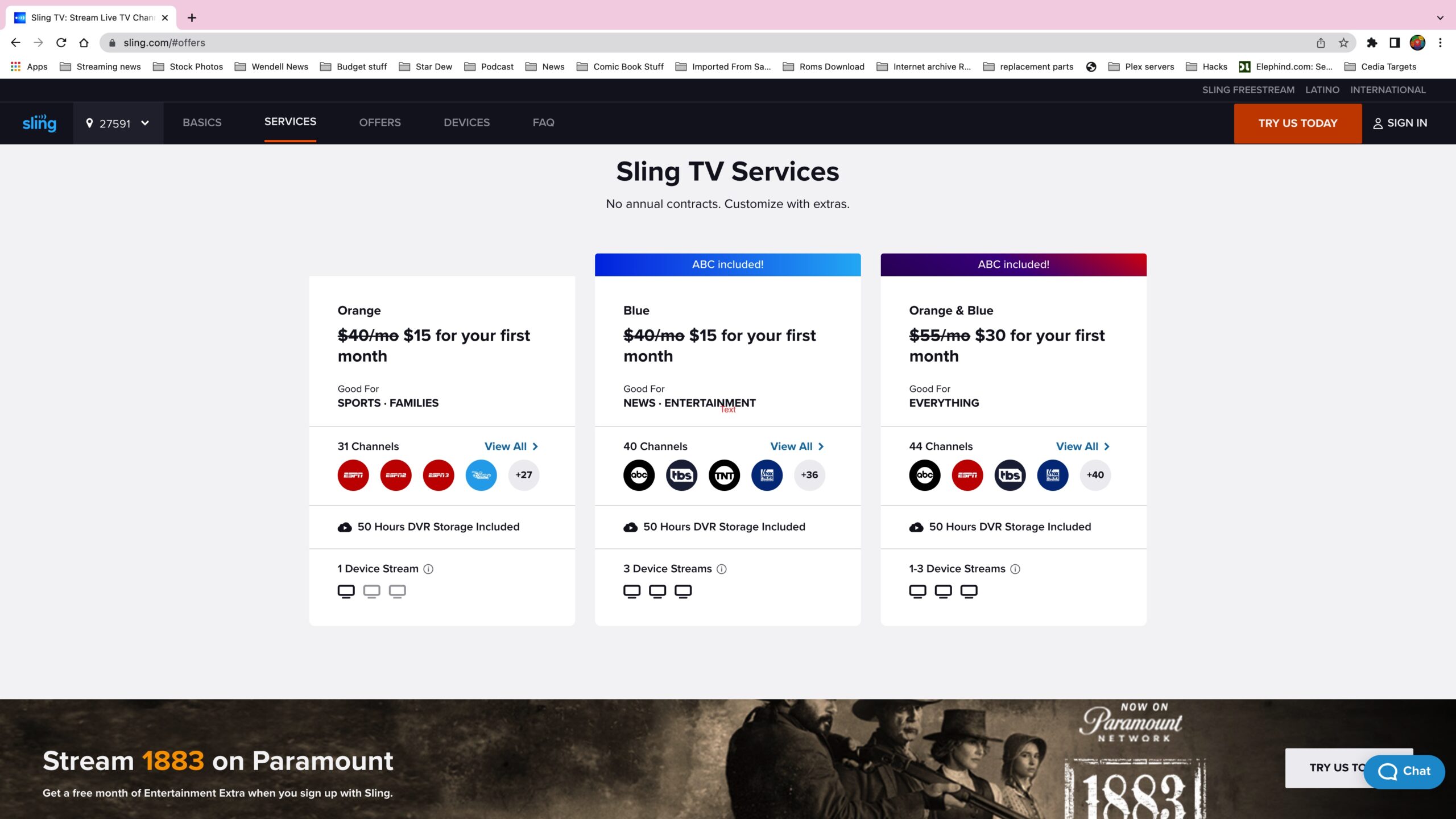Screen dimensions: 1456x819
Task: Bookmark this page with the star icon
Action: pos(1343,43)
